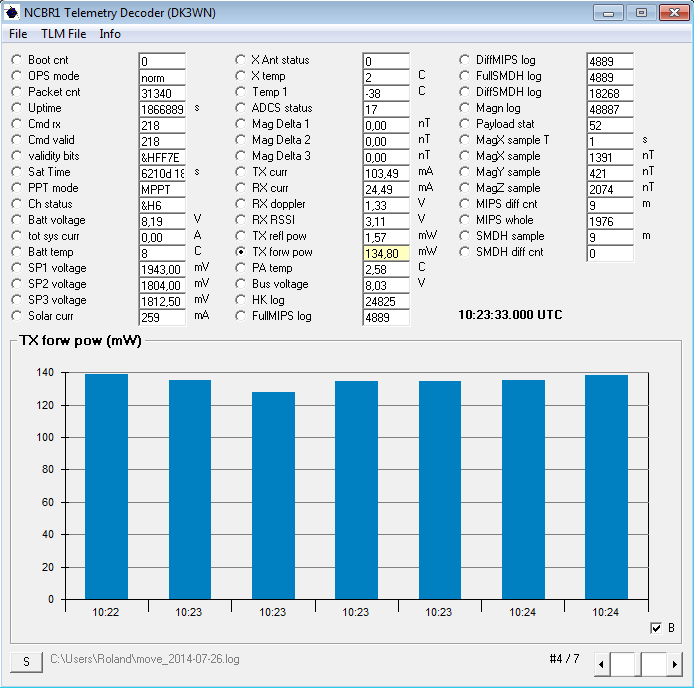
Task: Open the File menu
Action: (18, 34)
